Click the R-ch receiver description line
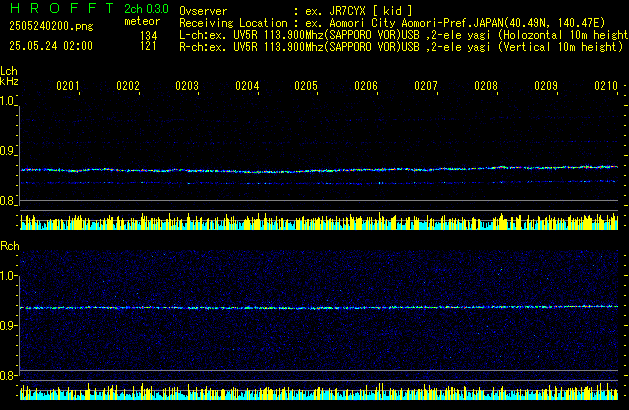The width and height of the screenshot is (629, 410). [401, 47]
